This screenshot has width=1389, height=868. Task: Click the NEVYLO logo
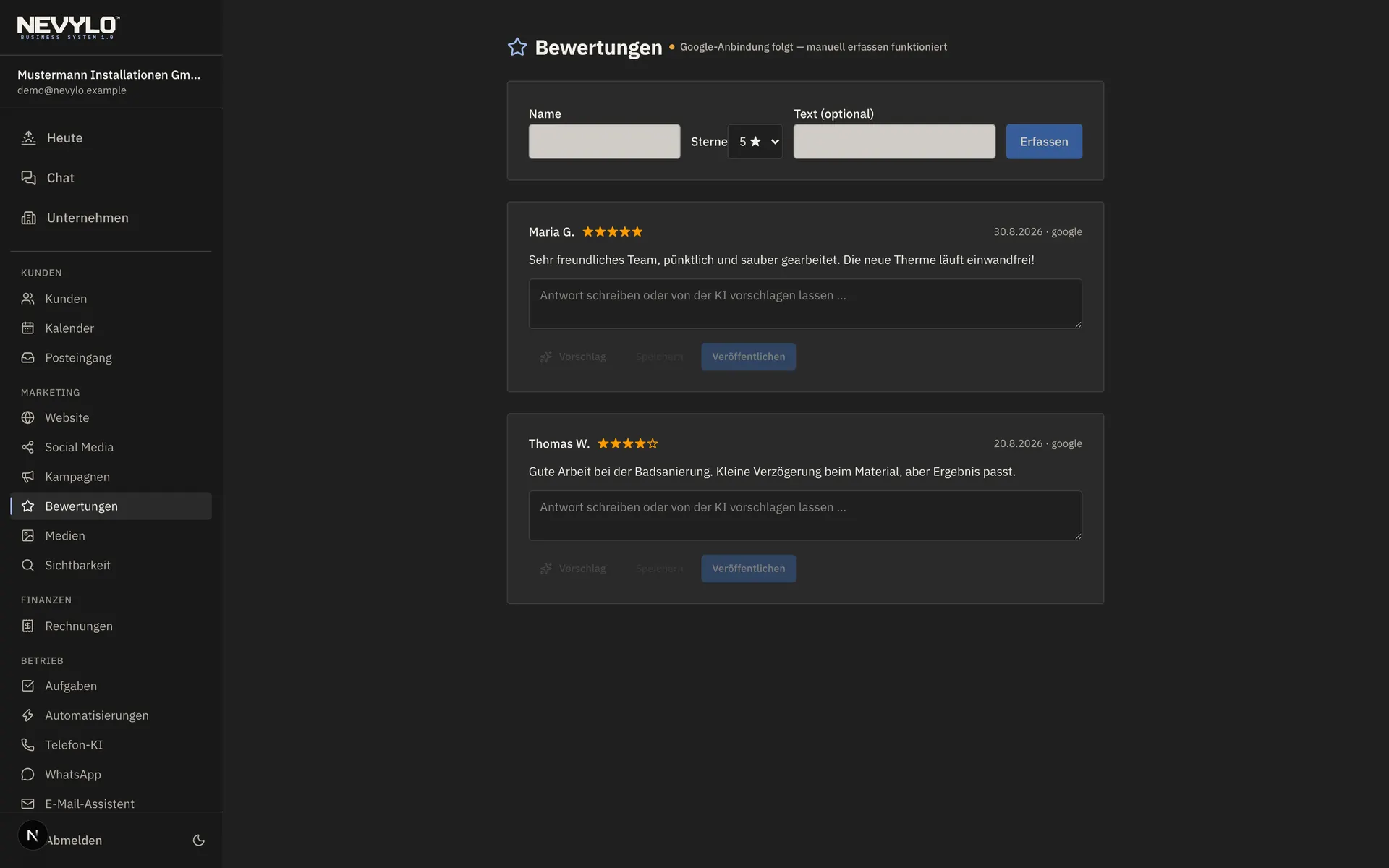click(69, 27)
